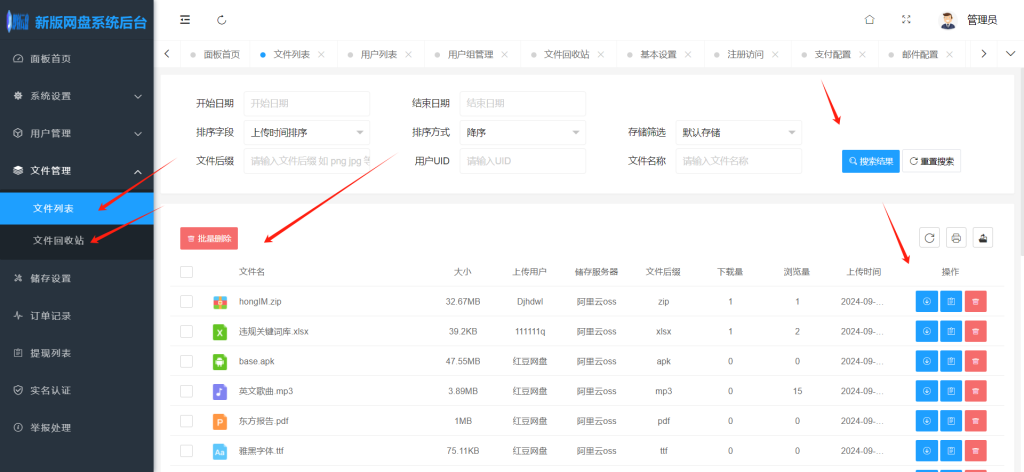Check the box for hongIM.zip row

click(x=187, y=302)
